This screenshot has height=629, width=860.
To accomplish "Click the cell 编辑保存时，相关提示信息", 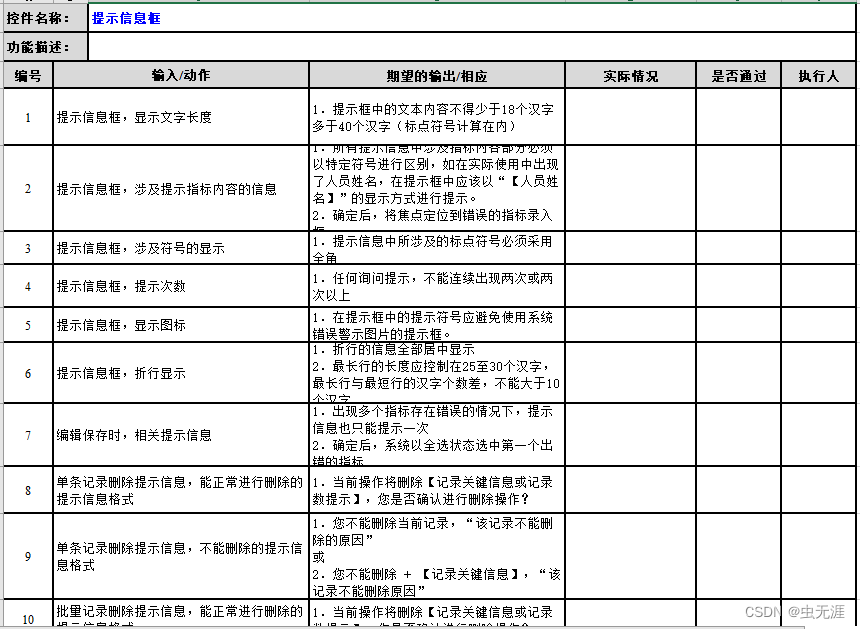I will point(181,435).
